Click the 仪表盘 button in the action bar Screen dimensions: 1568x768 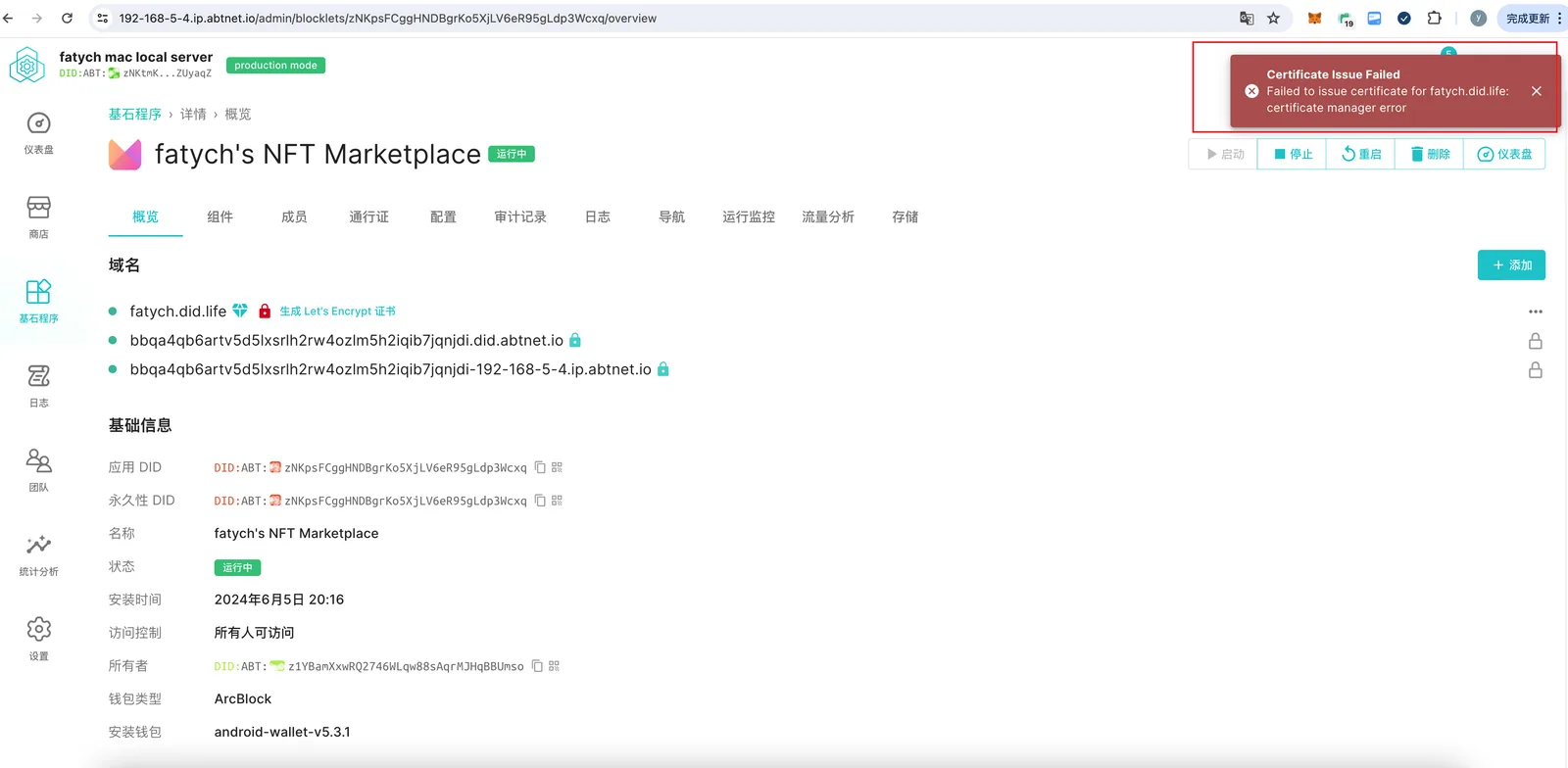(1504, 154)
